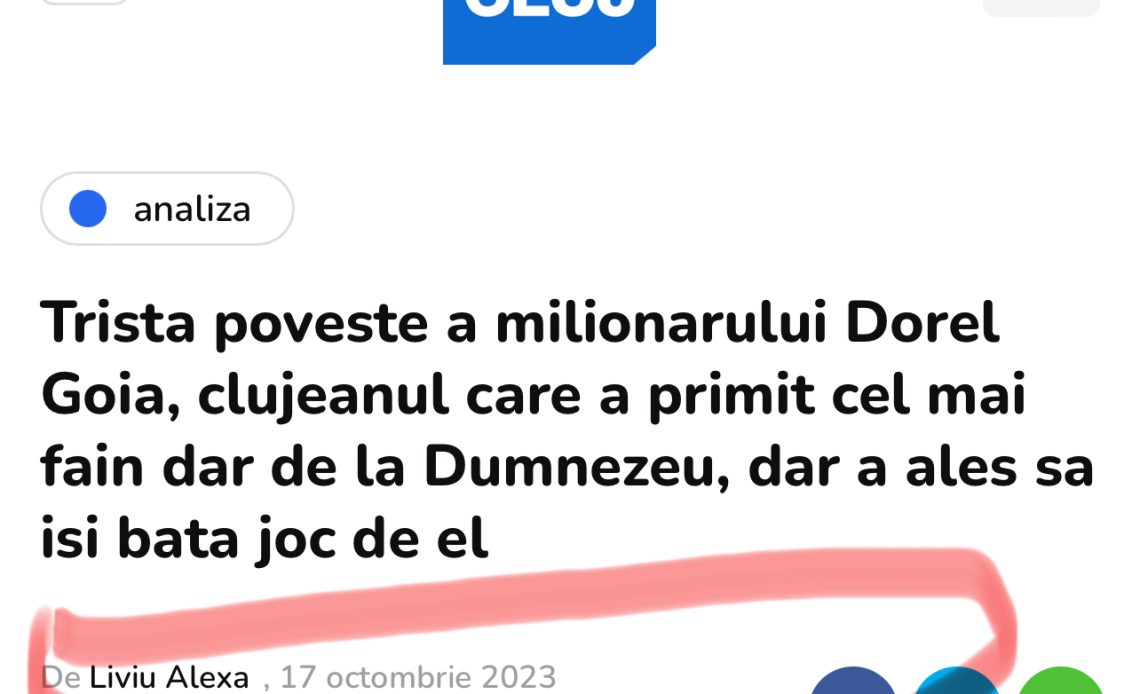
Task: Click the blue dot in analiza tag
Action: point(88,209)
